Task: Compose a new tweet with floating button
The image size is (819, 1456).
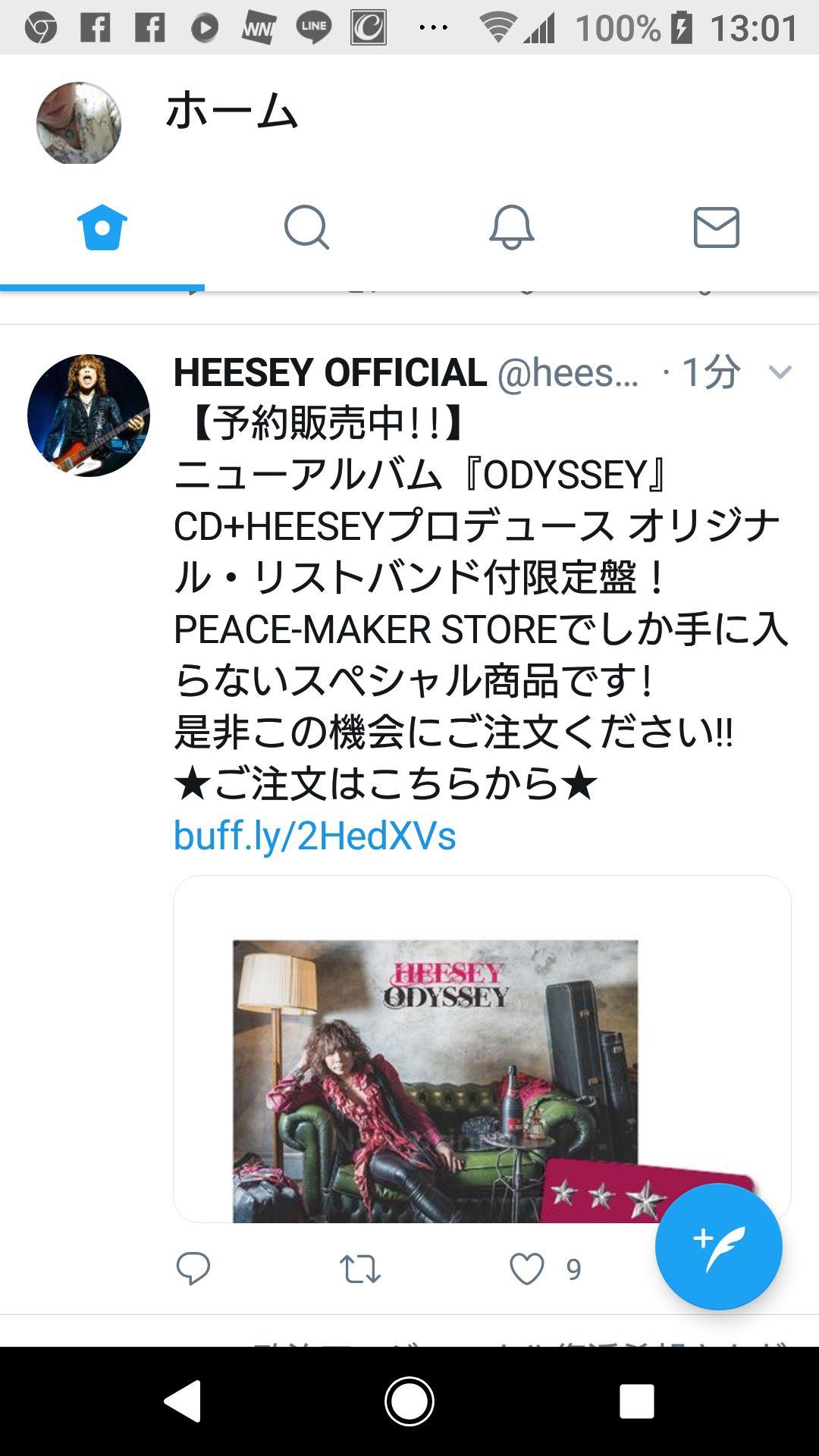Action: [718, 1247]
